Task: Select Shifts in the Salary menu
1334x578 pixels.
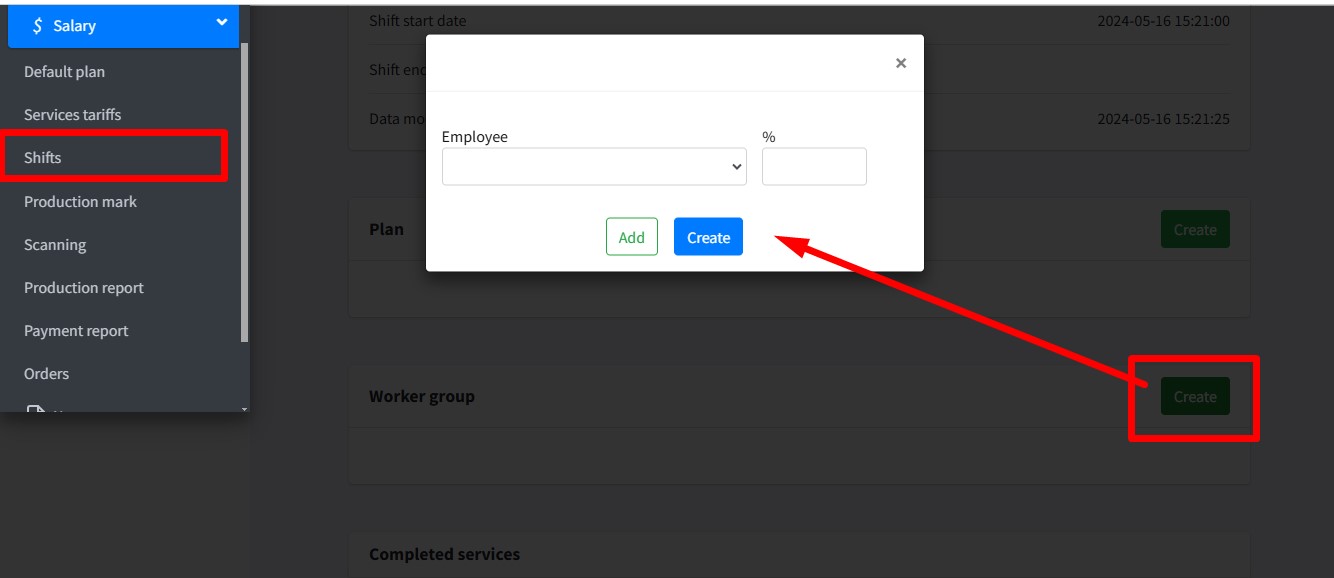Action: tap(43, 158)
